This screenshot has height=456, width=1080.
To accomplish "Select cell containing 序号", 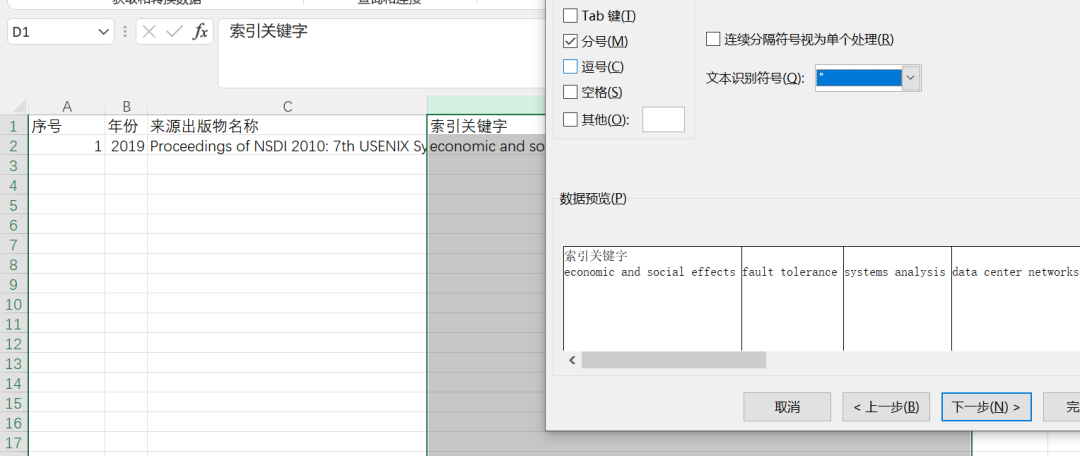I will coord(67,126).
